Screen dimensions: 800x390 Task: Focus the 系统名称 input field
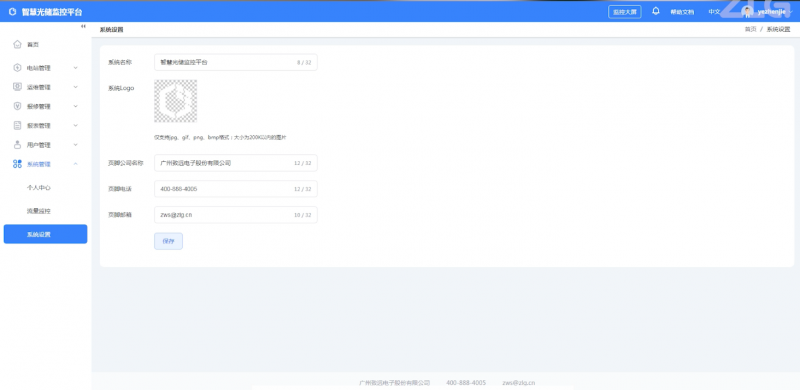[x=236, y=62]
